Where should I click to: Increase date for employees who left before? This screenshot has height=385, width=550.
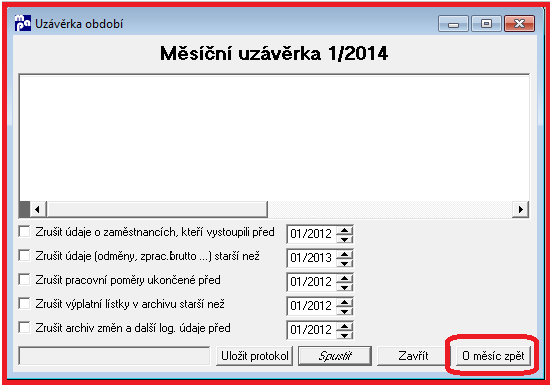pos(344,230)
